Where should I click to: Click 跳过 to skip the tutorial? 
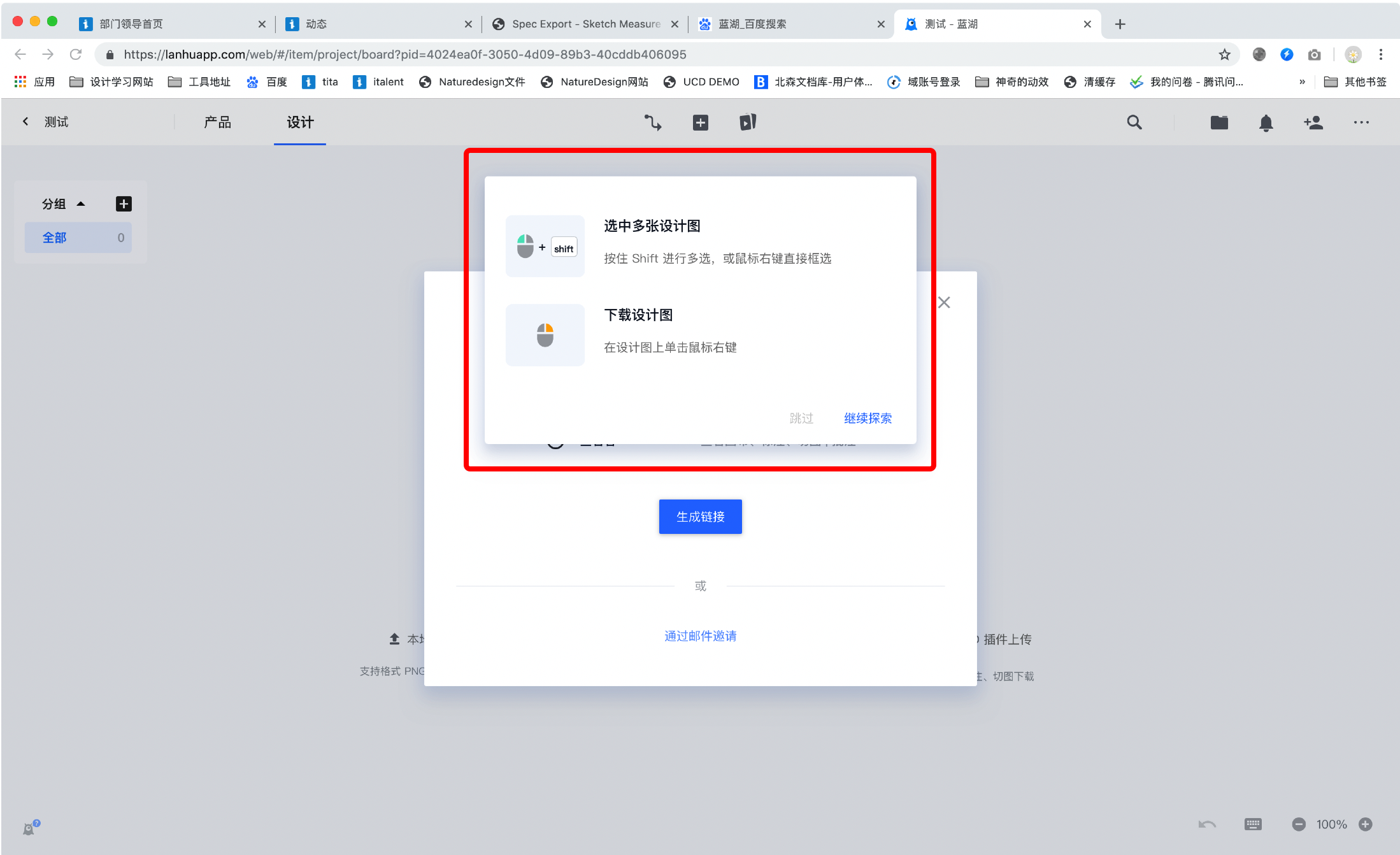tap(801, 418)
